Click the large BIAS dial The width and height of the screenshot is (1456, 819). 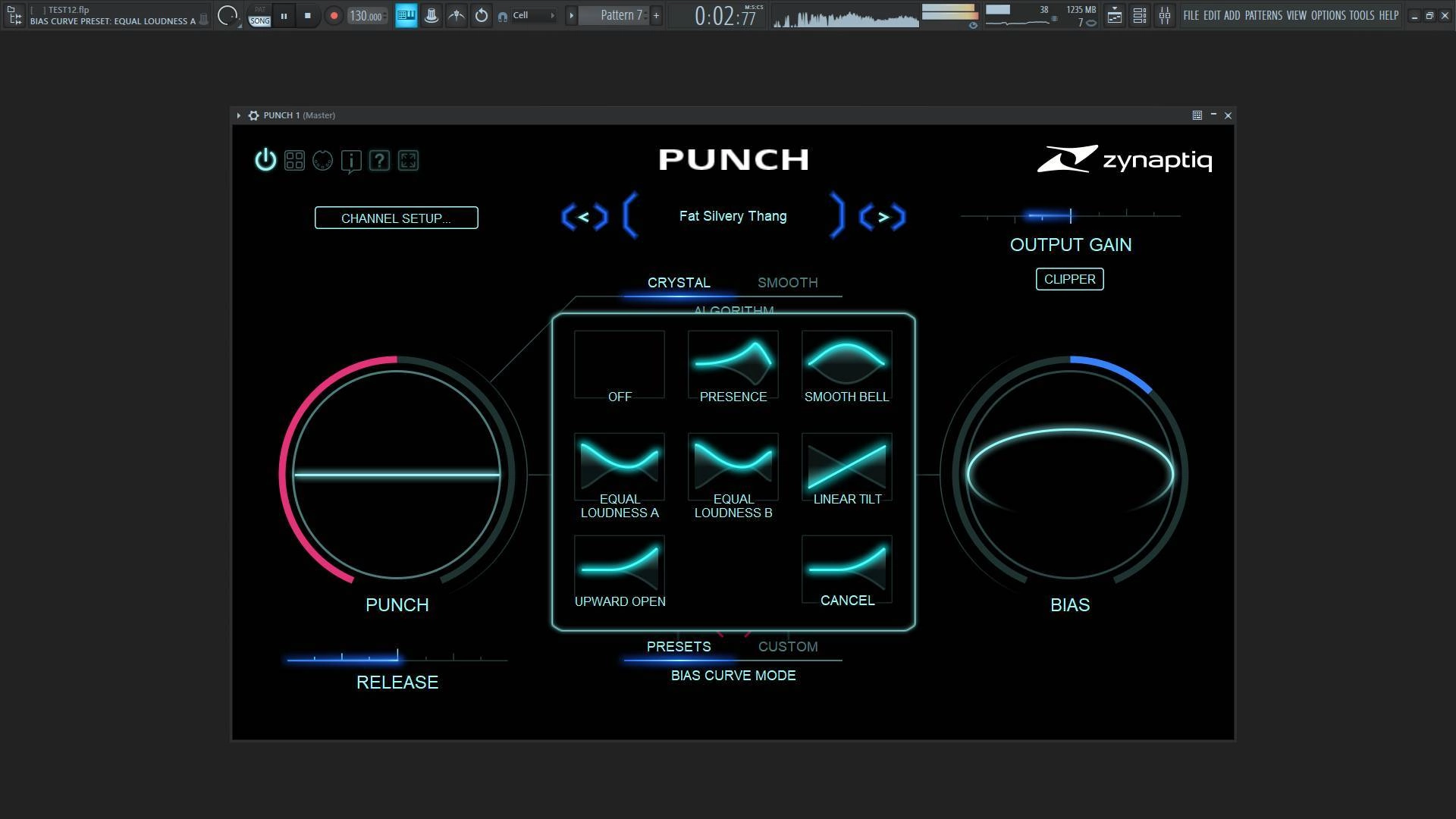[1070, 475]
